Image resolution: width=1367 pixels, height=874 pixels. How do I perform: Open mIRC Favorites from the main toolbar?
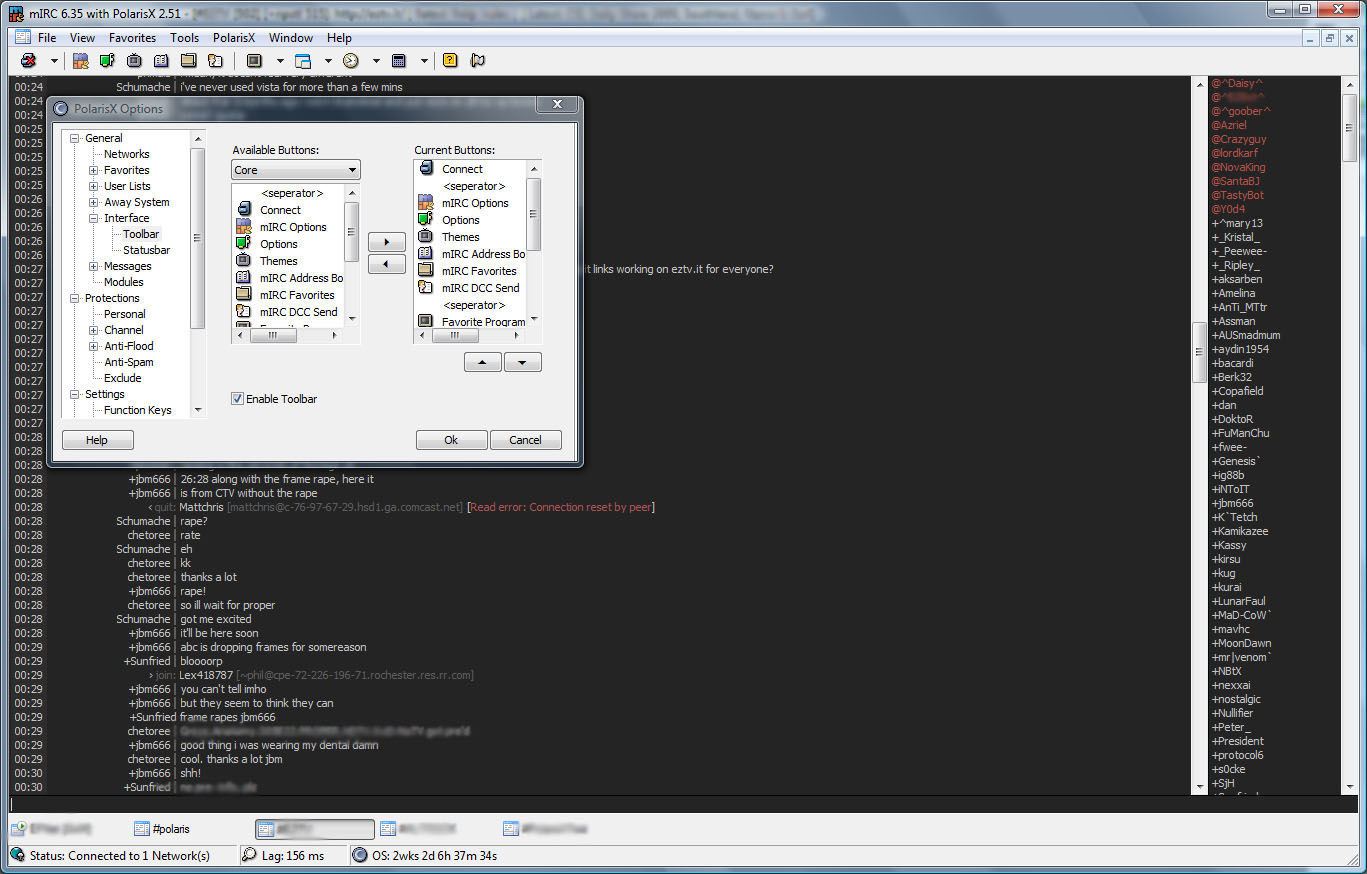pos(188,61)
